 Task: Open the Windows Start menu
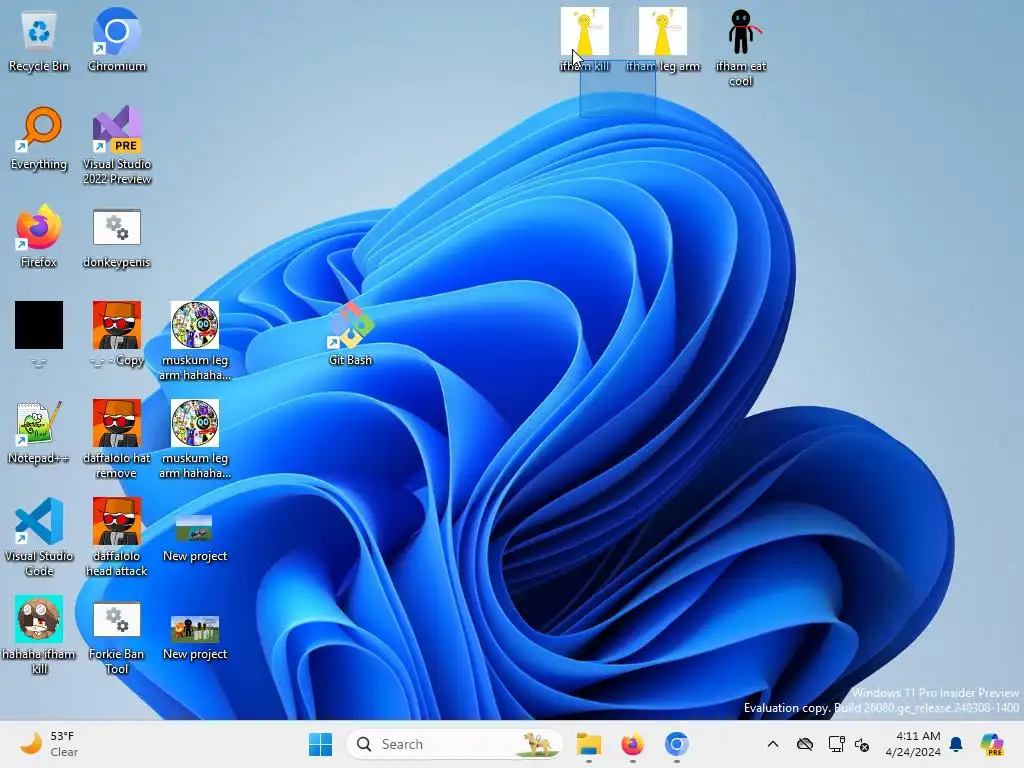coord(320,744)
